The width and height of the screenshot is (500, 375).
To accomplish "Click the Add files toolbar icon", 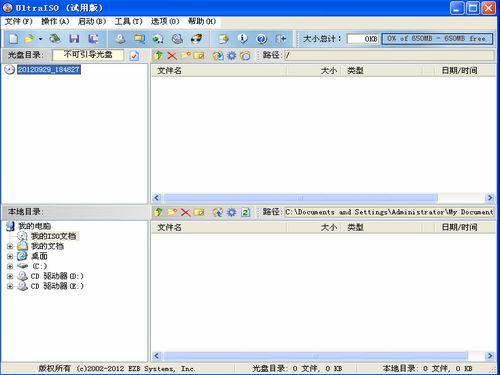I will (223, 39).
